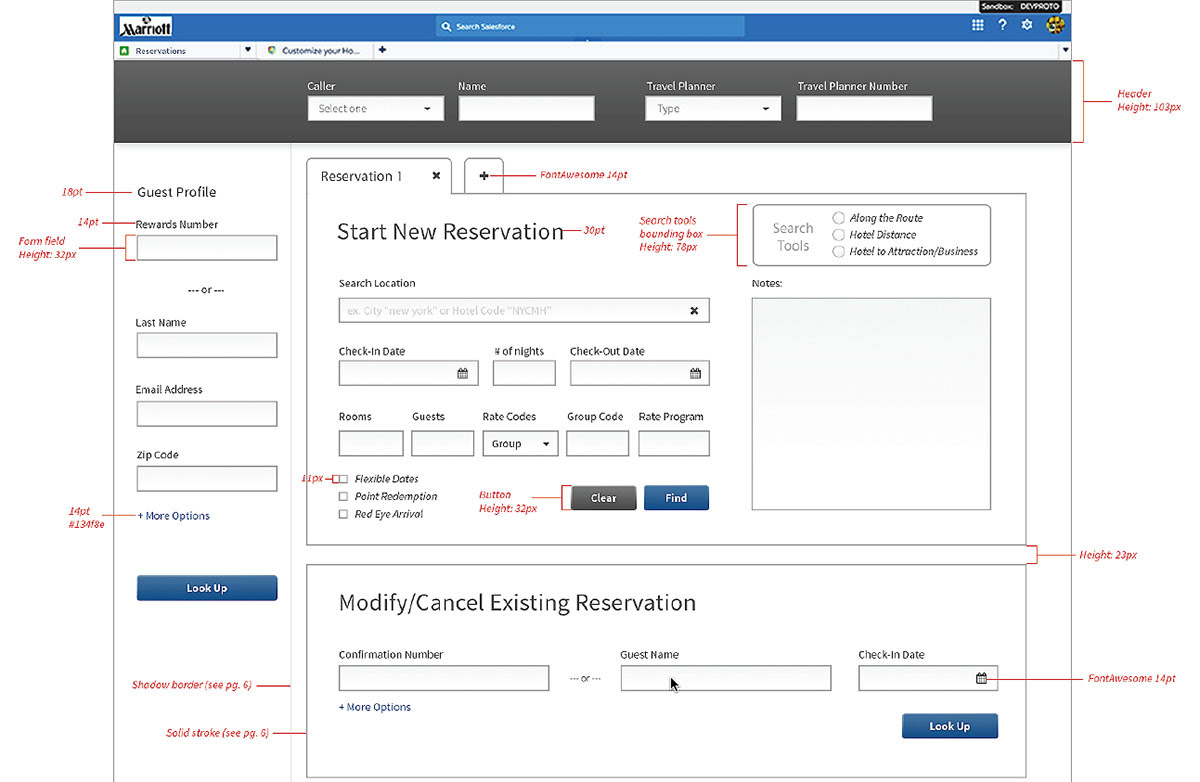Click the Search Salesforce box
The width and height of the screenshot is (1200, 782).
click(x=590, y=27)
